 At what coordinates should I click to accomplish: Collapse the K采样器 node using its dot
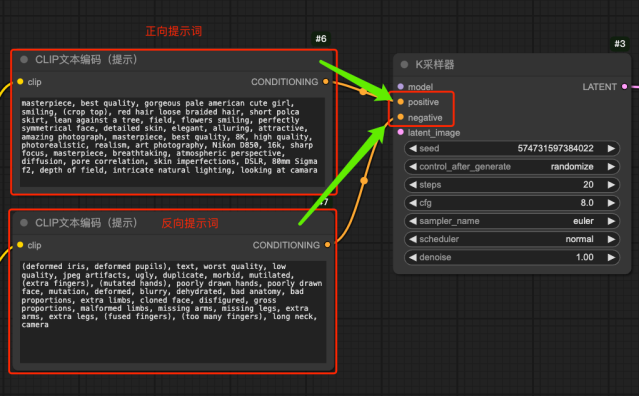pos(404,64)
